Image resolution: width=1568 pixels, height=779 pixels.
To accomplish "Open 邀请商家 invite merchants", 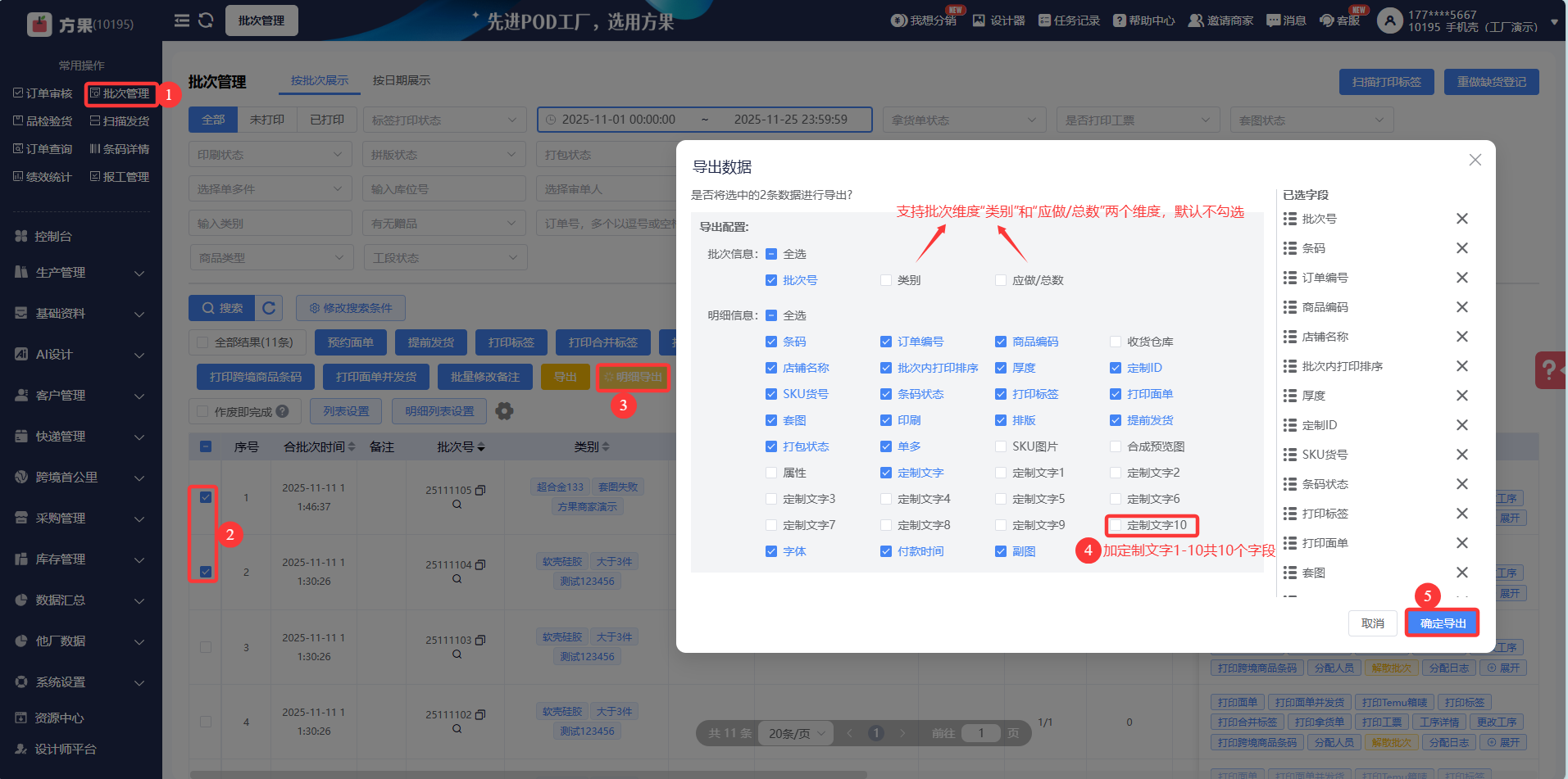I will 1220,20.
